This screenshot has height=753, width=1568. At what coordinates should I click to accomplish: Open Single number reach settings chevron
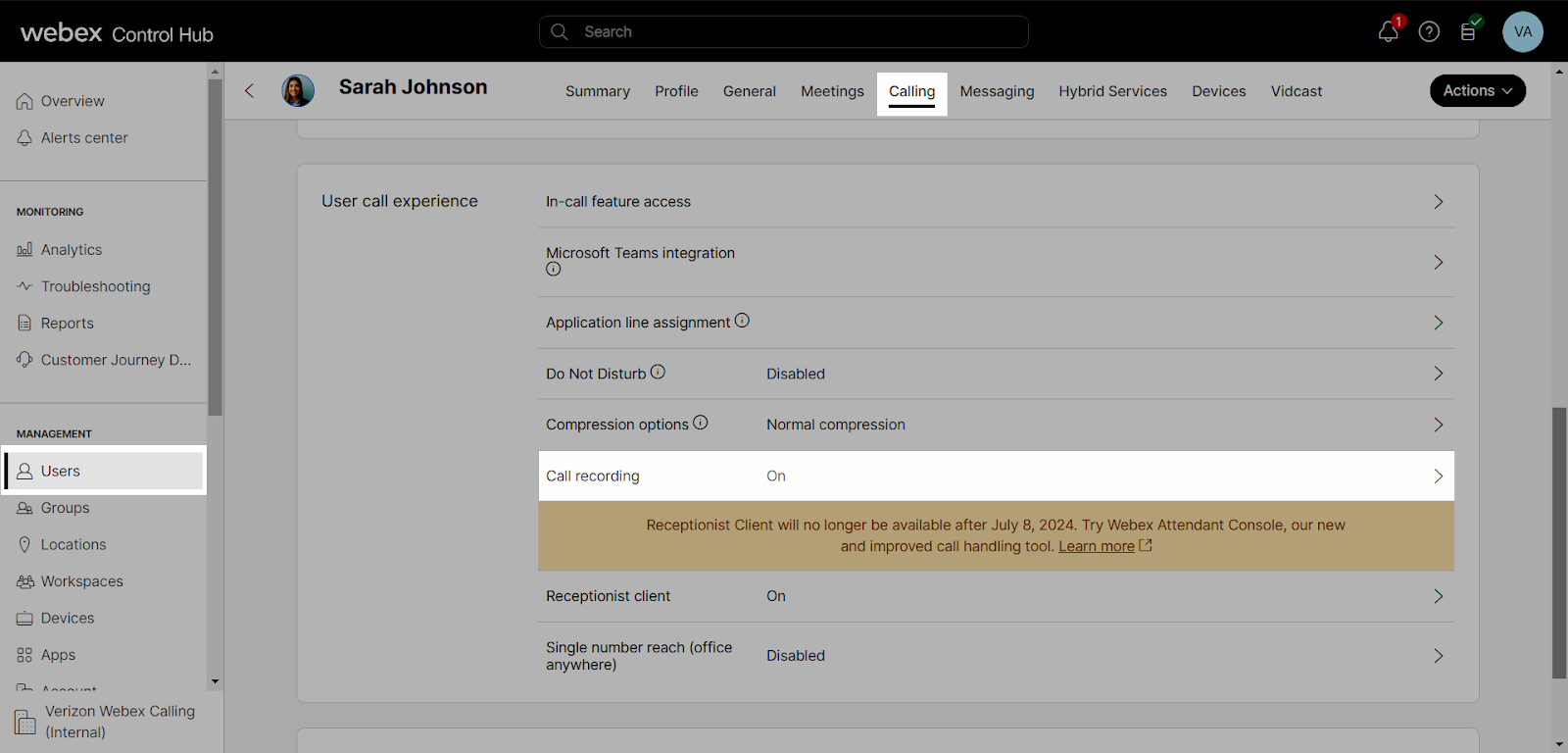[x=1439, y=656]
